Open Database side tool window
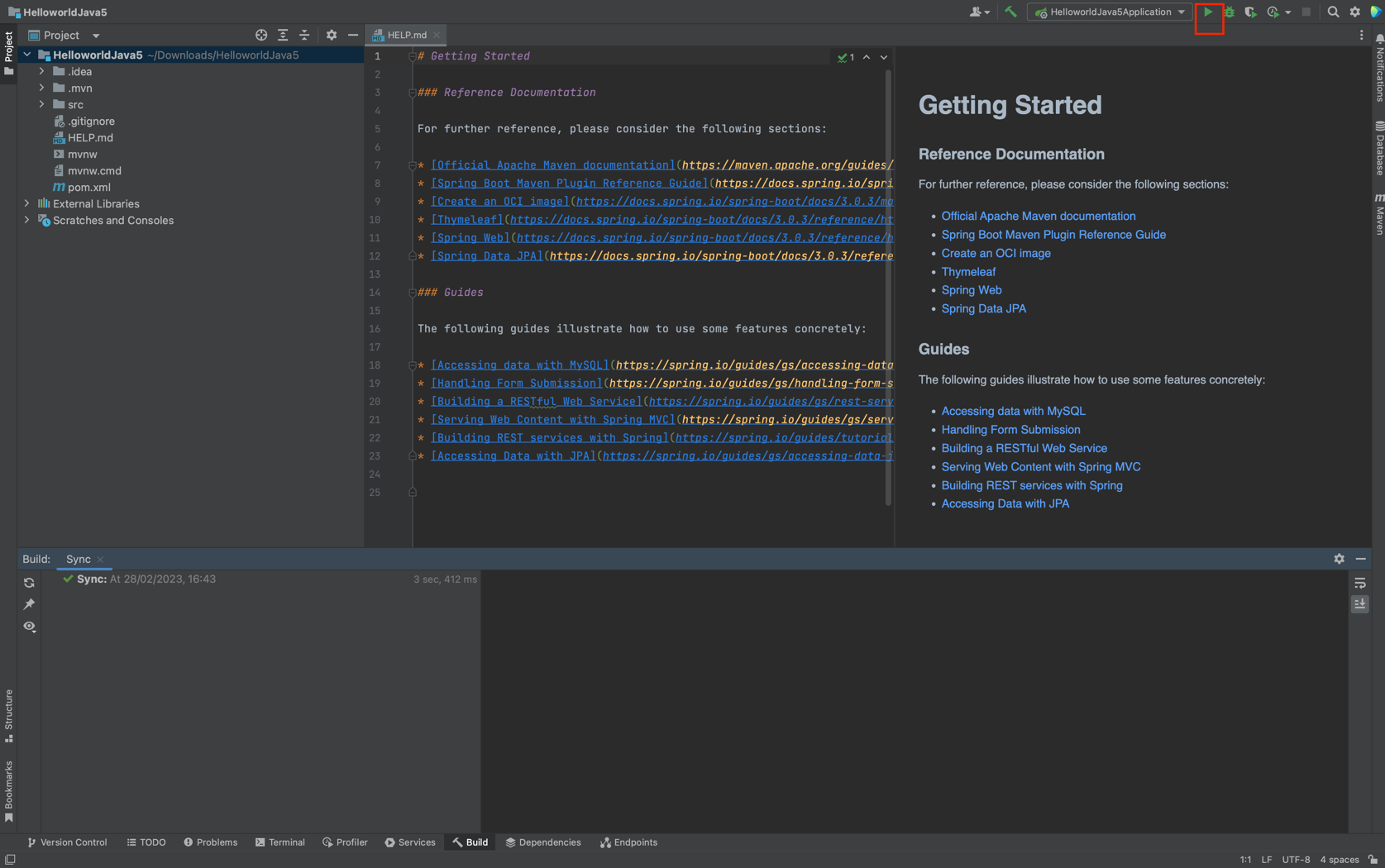This screenshot has width=1385, height=868. [1378, 147]
